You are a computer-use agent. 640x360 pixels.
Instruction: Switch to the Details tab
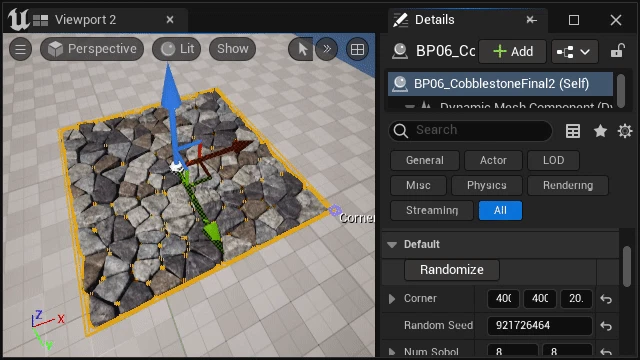pyautogui.click(x=435, y=20)
